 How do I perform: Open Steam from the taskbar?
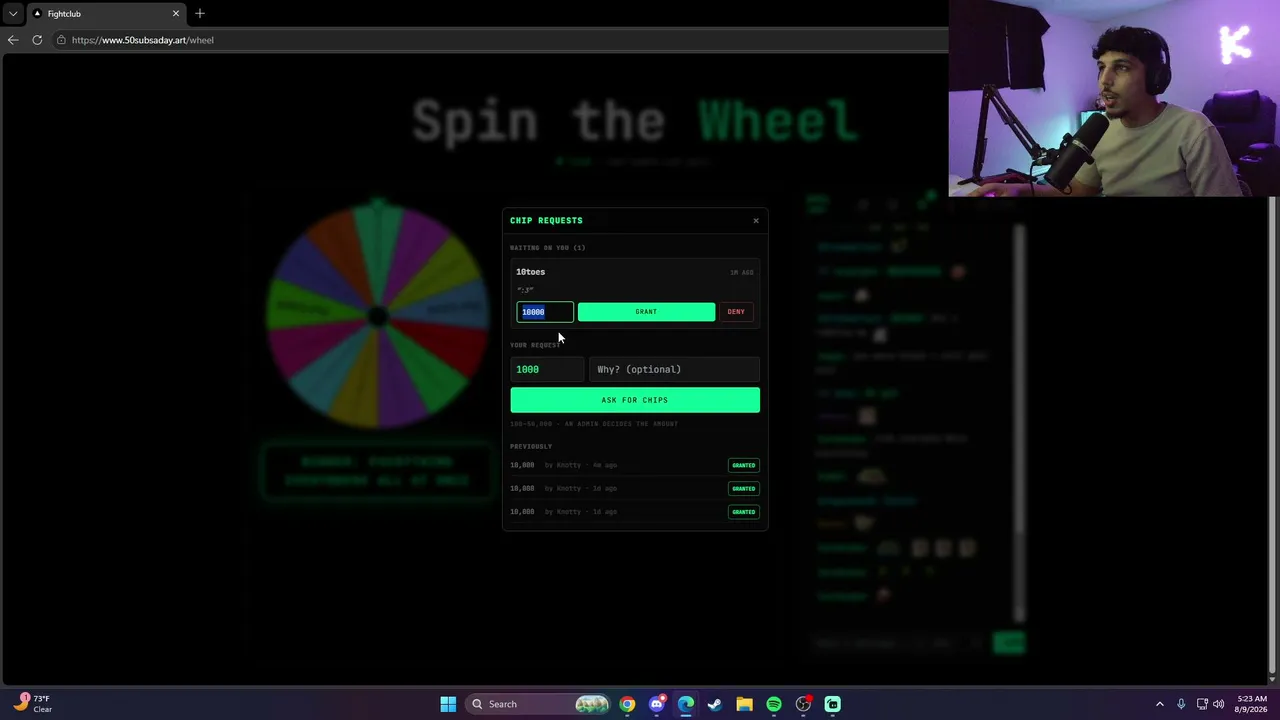coord(715,704)
